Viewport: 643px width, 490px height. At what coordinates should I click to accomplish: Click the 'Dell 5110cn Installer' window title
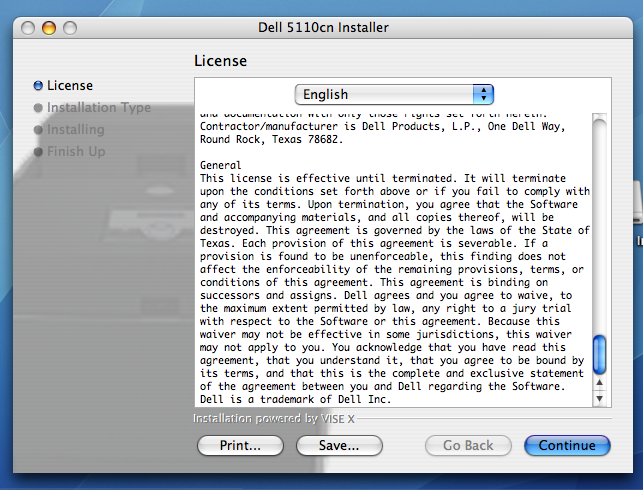(x=323, y=27)
